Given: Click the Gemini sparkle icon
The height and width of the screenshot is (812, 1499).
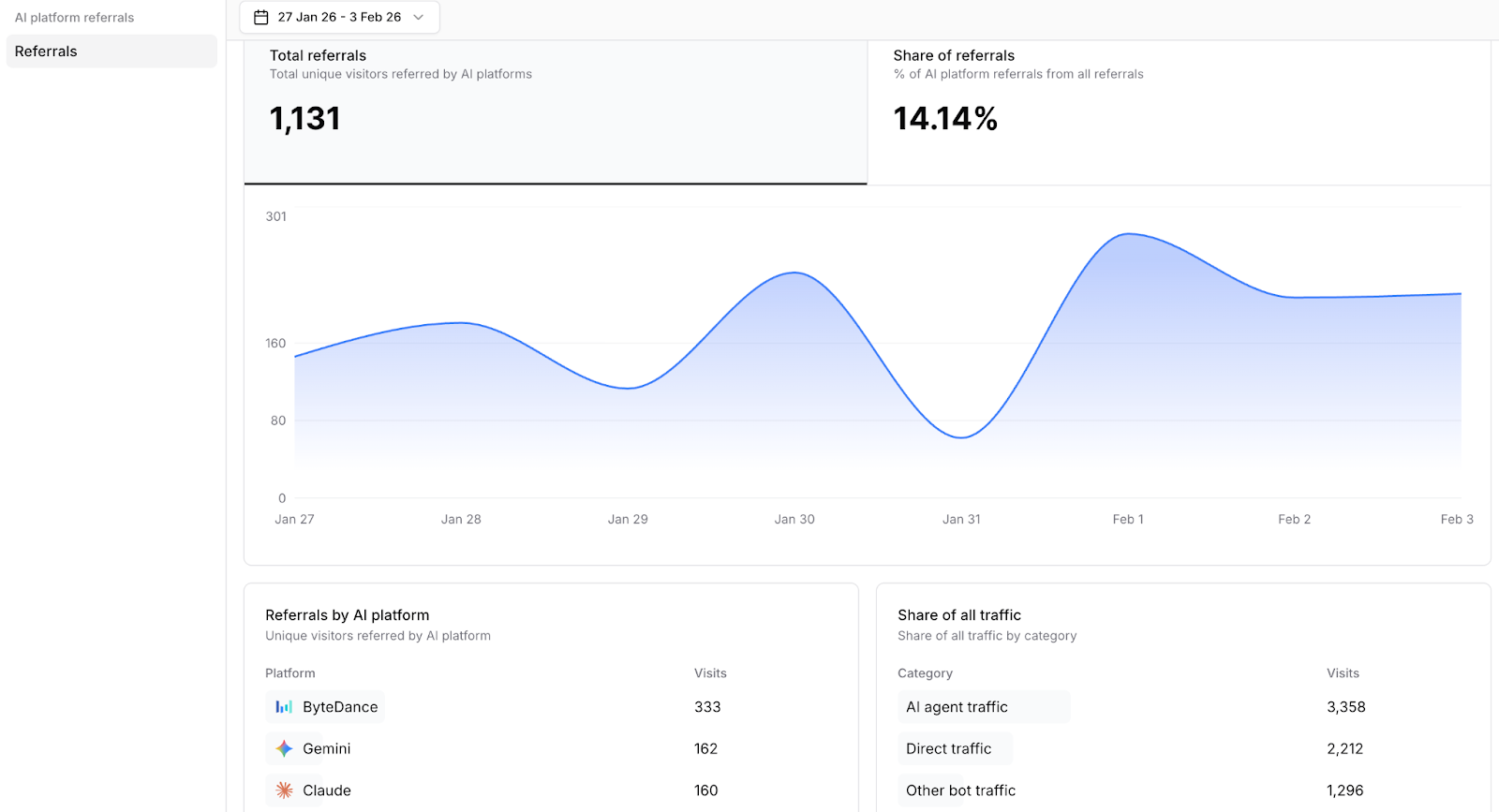Looking at the screenshot, I should [284, 749].
